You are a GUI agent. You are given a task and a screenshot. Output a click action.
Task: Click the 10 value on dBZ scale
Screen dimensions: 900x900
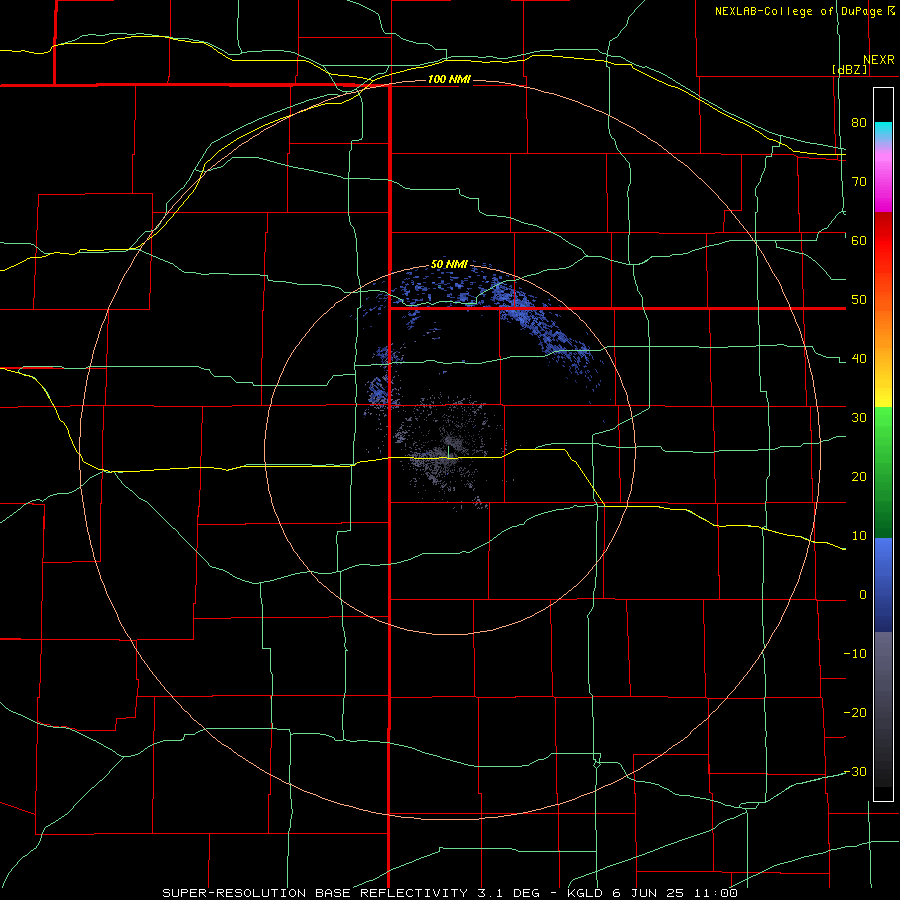859,536
